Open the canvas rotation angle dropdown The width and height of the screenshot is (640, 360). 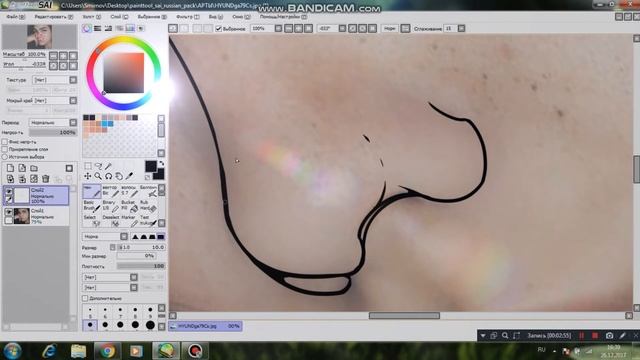342,28
